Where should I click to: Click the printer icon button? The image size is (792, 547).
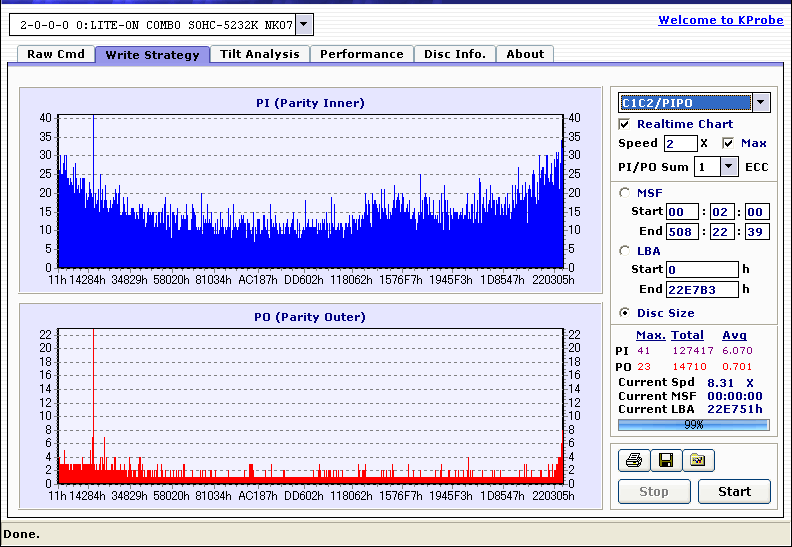(x=633, y=460)
